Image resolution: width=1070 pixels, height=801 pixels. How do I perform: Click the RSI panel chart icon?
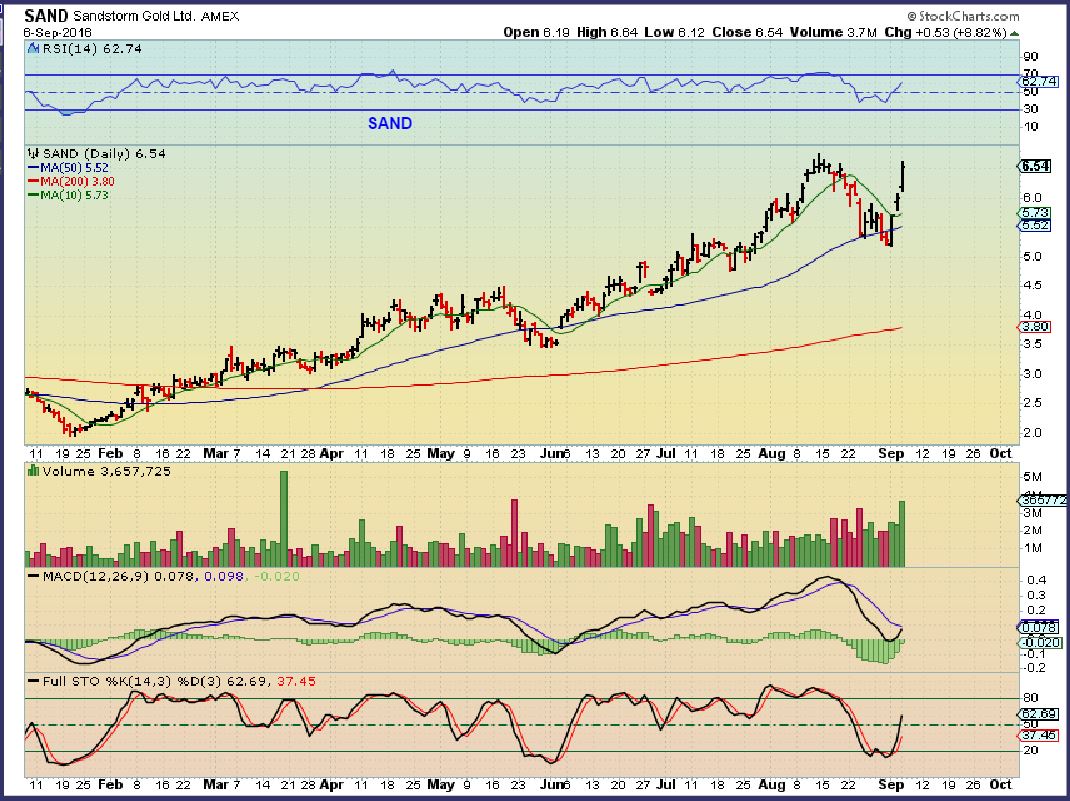click(33, 48)
